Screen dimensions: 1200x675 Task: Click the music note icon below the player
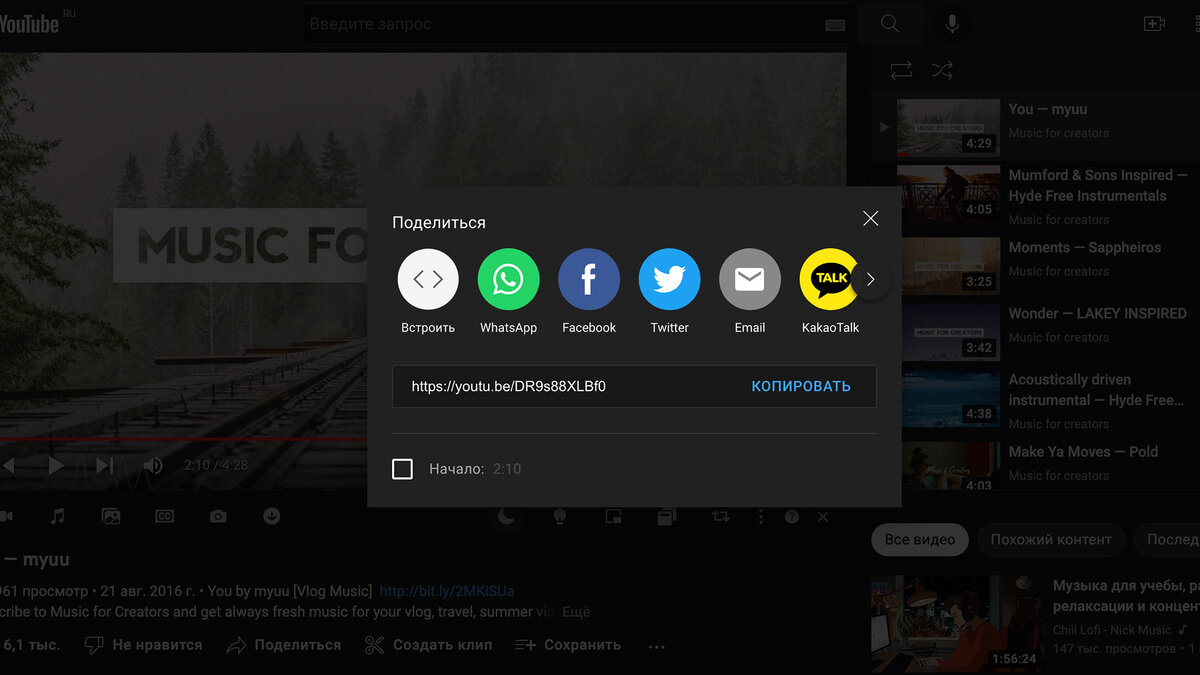[58, 516]
